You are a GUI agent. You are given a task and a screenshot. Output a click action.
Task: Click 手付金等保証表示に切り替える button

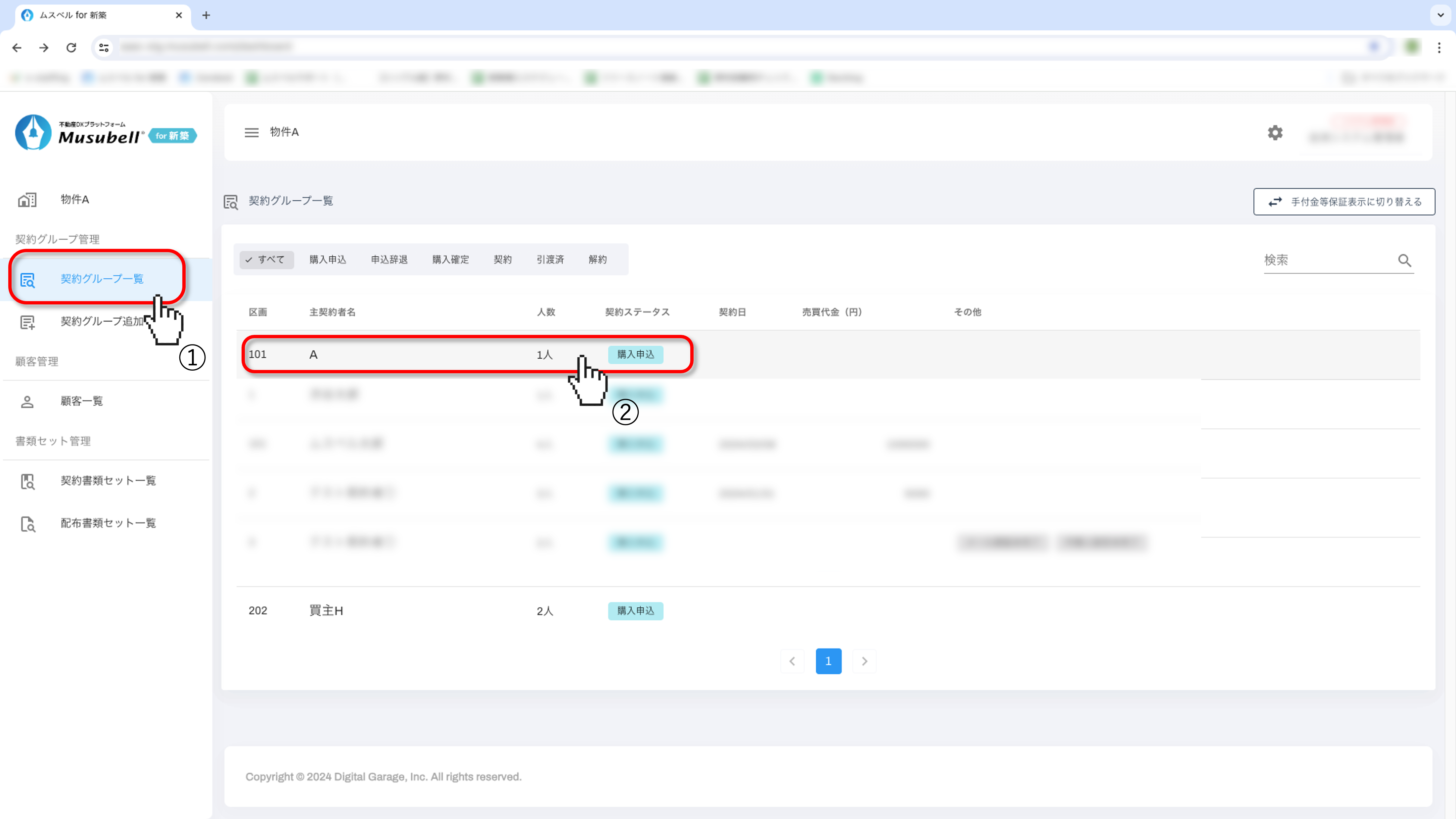click(x=1343, y=202)
